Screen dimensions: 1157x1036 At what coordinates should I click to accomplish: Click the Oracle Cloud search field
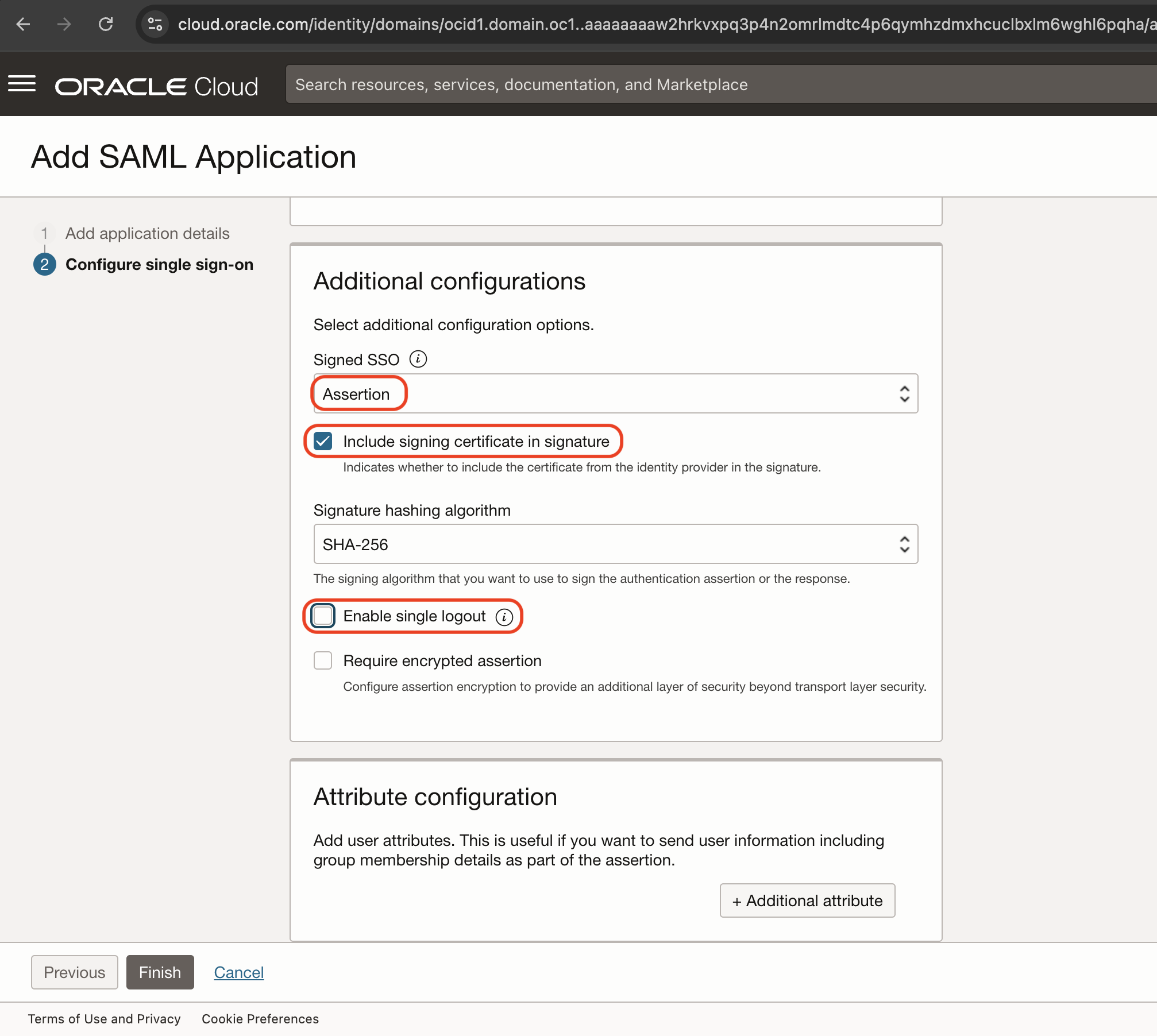[689, 84]
